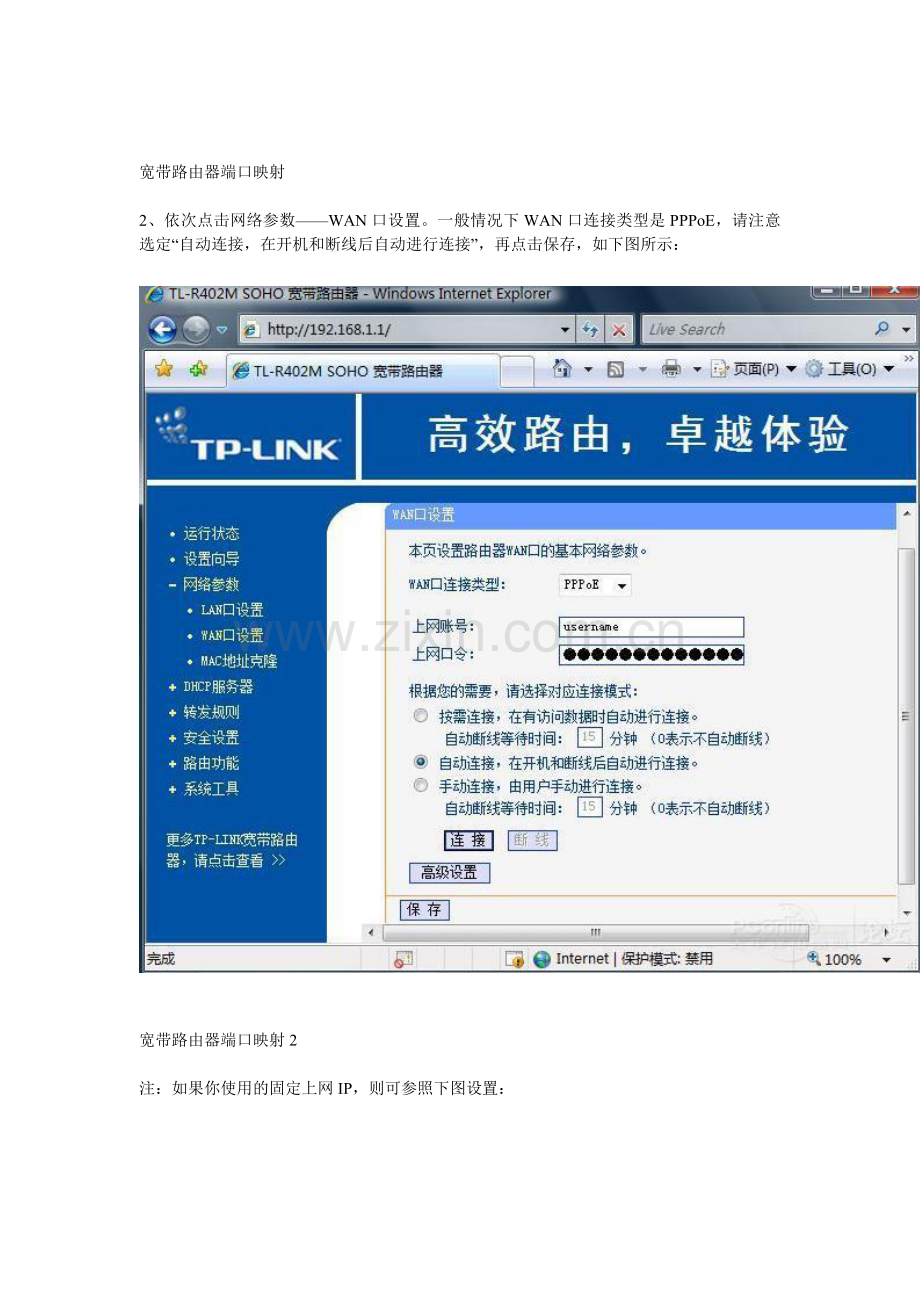Click the vertical scrollbar up arrow
Image resolution: width=920 pixels, height=1302 pixels.
906,513
